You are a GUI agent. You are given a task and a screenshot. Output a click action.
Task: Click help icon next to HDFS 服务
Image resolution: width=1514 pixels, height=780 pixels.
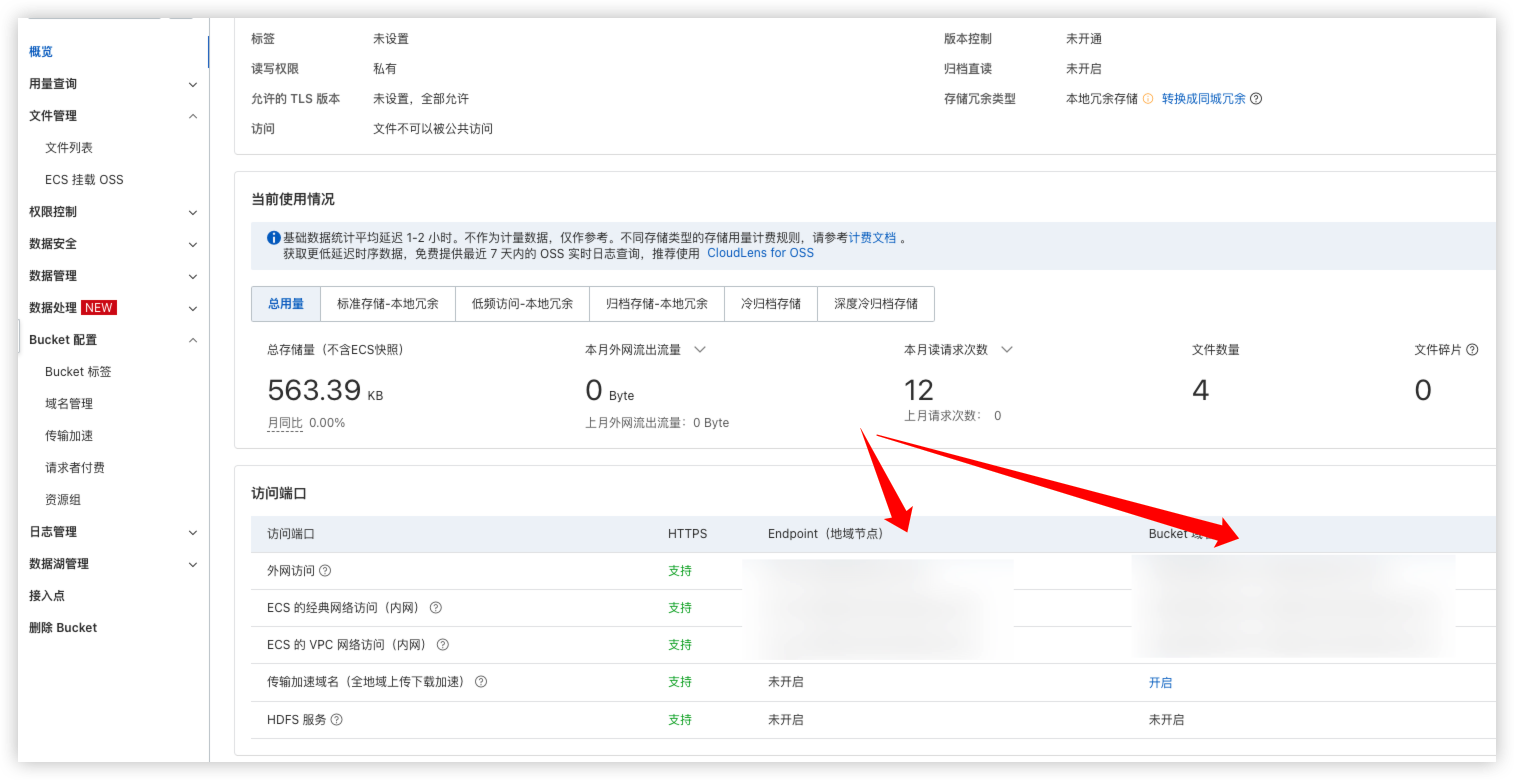pos(336,720)
